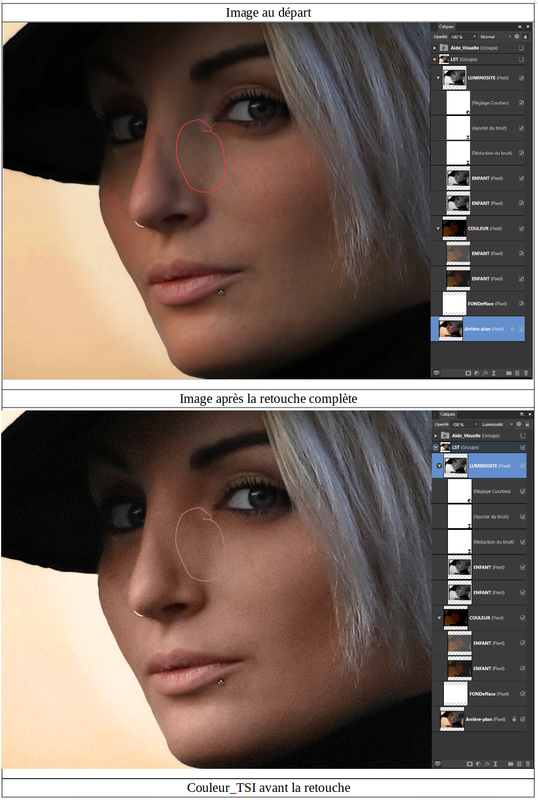Collapse COULEUR layer arrow in retouche complète panel

(439, 618)
